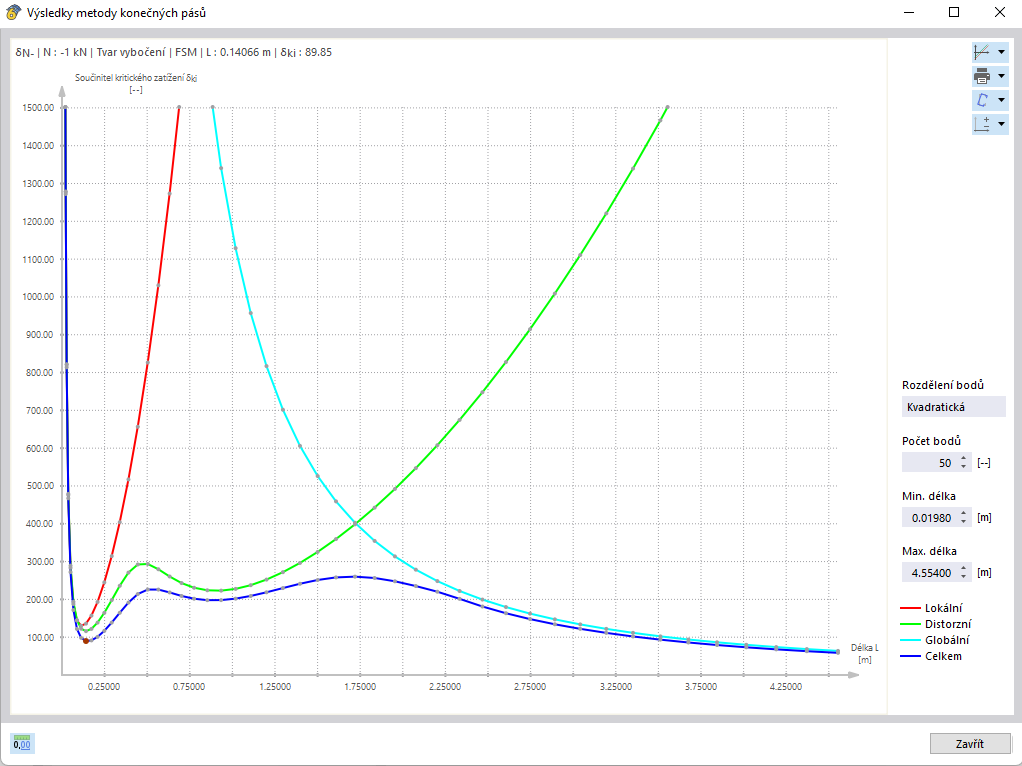Click the axis plus/minus sign icon
Image resolution: width=1022 pixels, height=766 pixels.
pos(982,124)
